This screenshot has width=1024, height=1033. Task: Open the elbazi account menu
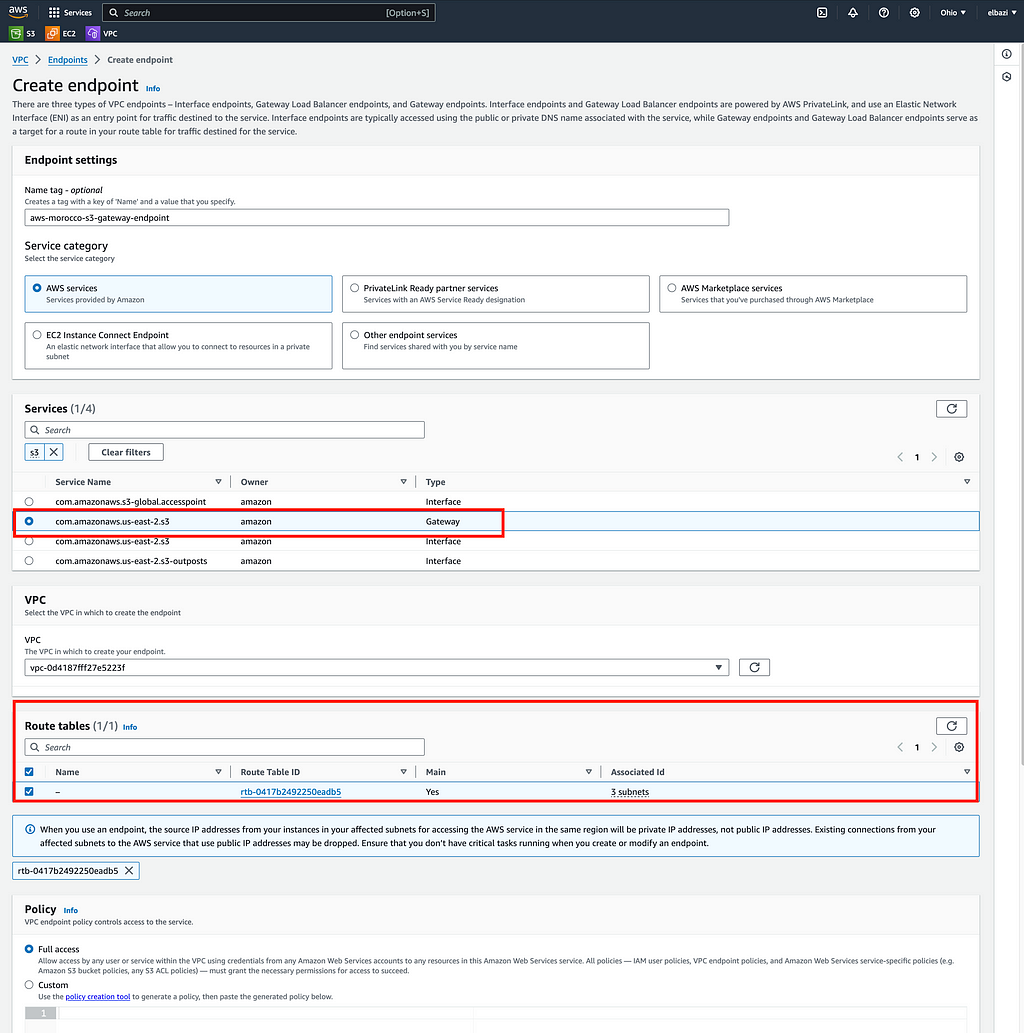(x=1002, y=13)
